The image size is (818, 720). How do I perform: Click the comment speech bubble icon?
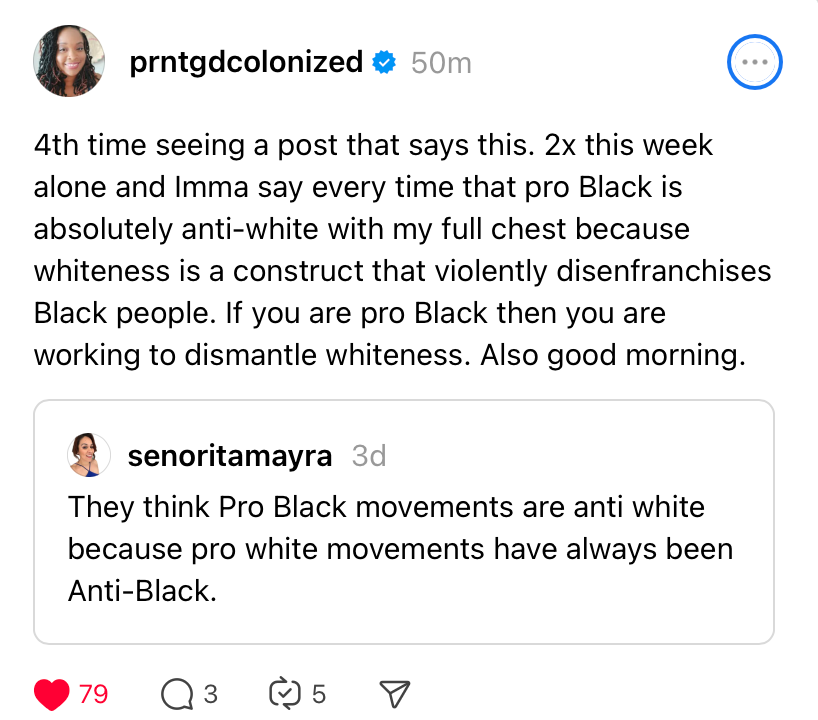[177, 694]
